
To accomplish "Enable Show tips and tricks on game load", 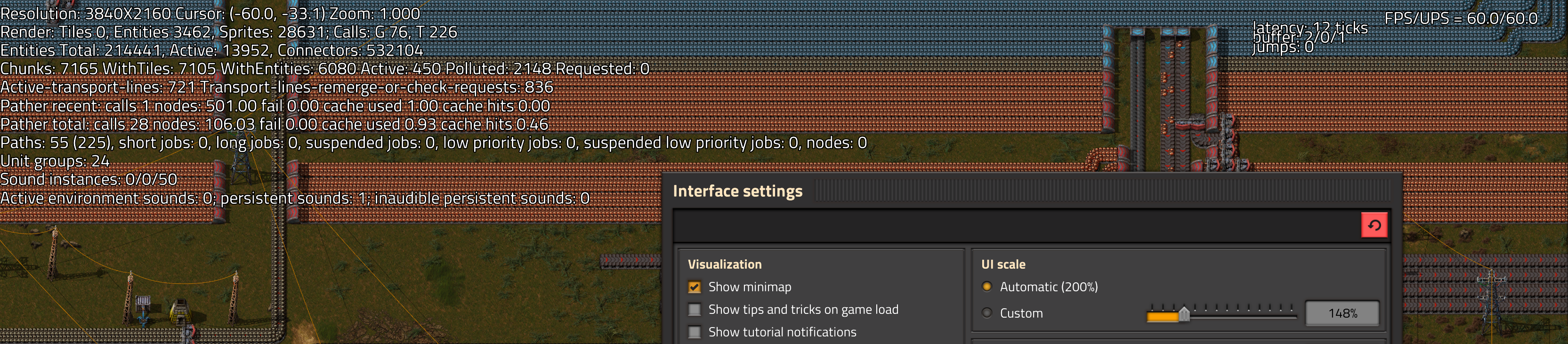I will pyautogui.click(x=694, y=309).
